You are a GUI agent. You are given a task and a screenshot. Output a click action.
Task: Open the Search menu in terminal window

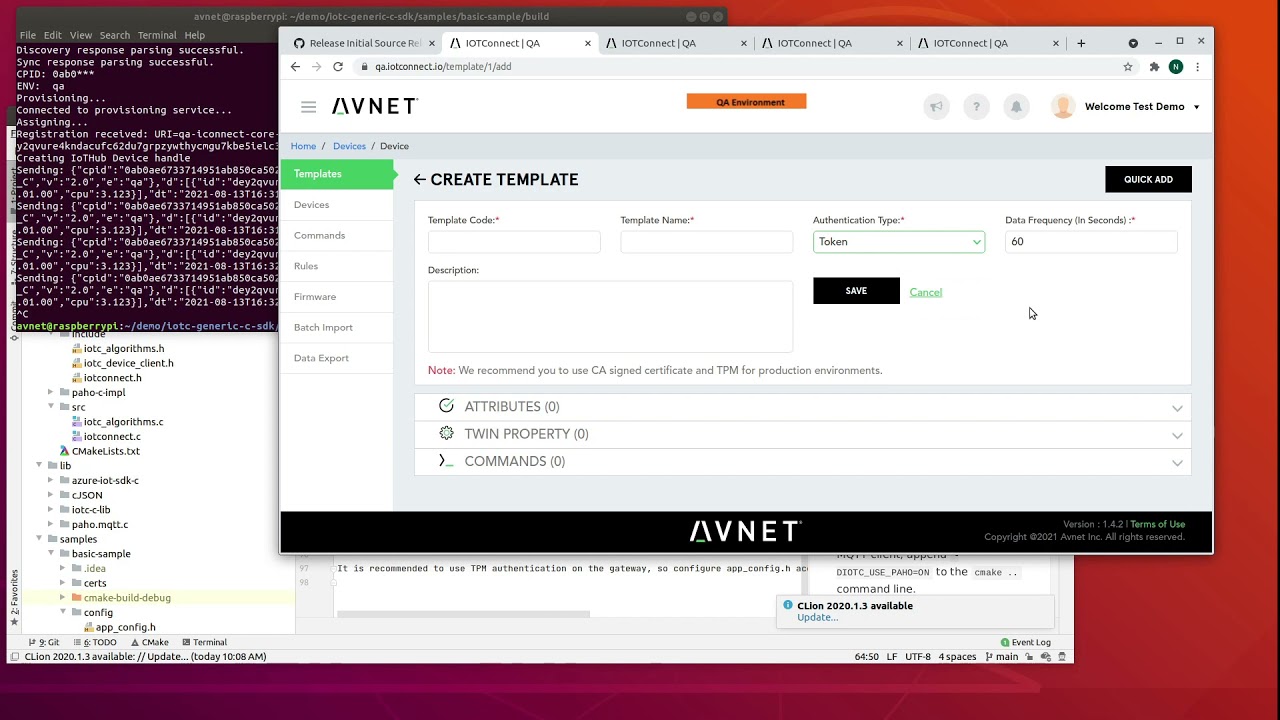(114, 35)
